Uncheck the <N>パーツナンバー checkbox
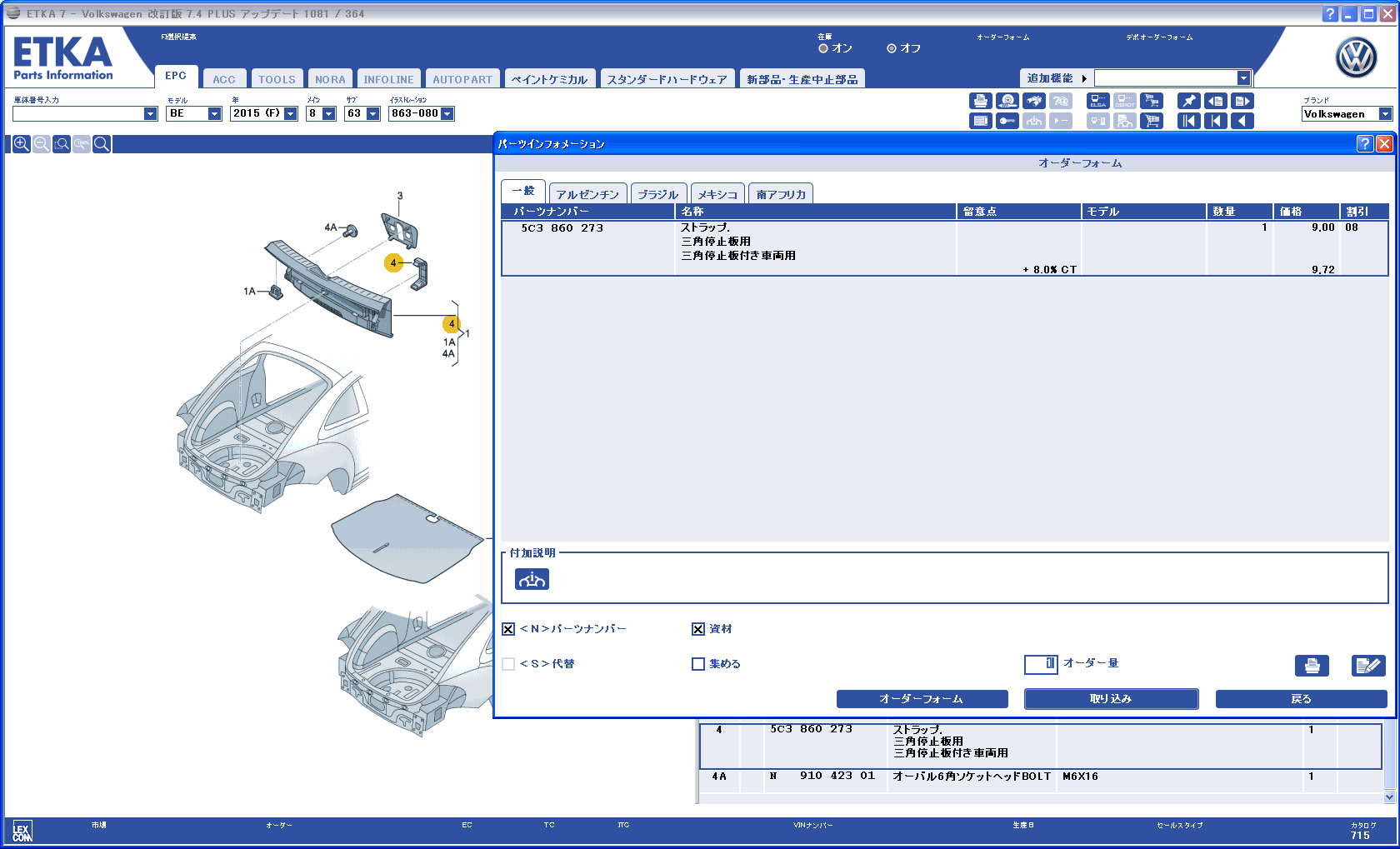The width and height of the screenshot is (1400, 849). (x=508, y=629)
